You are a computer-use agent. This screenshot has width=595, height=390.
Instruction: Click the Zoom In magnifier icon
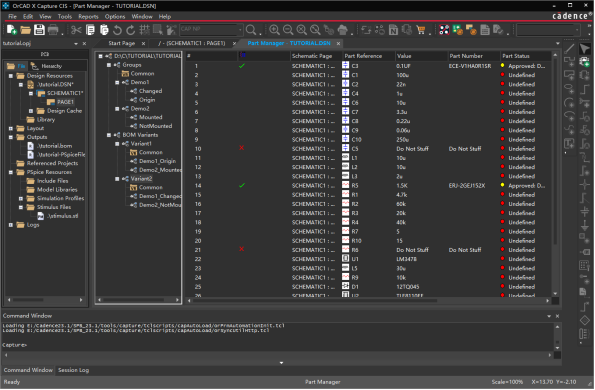pos(274,30)
